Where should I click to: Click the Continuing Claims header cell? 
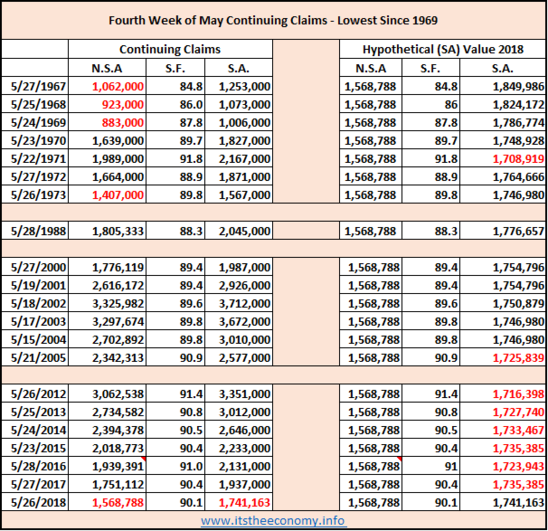[x=170, y=49]
